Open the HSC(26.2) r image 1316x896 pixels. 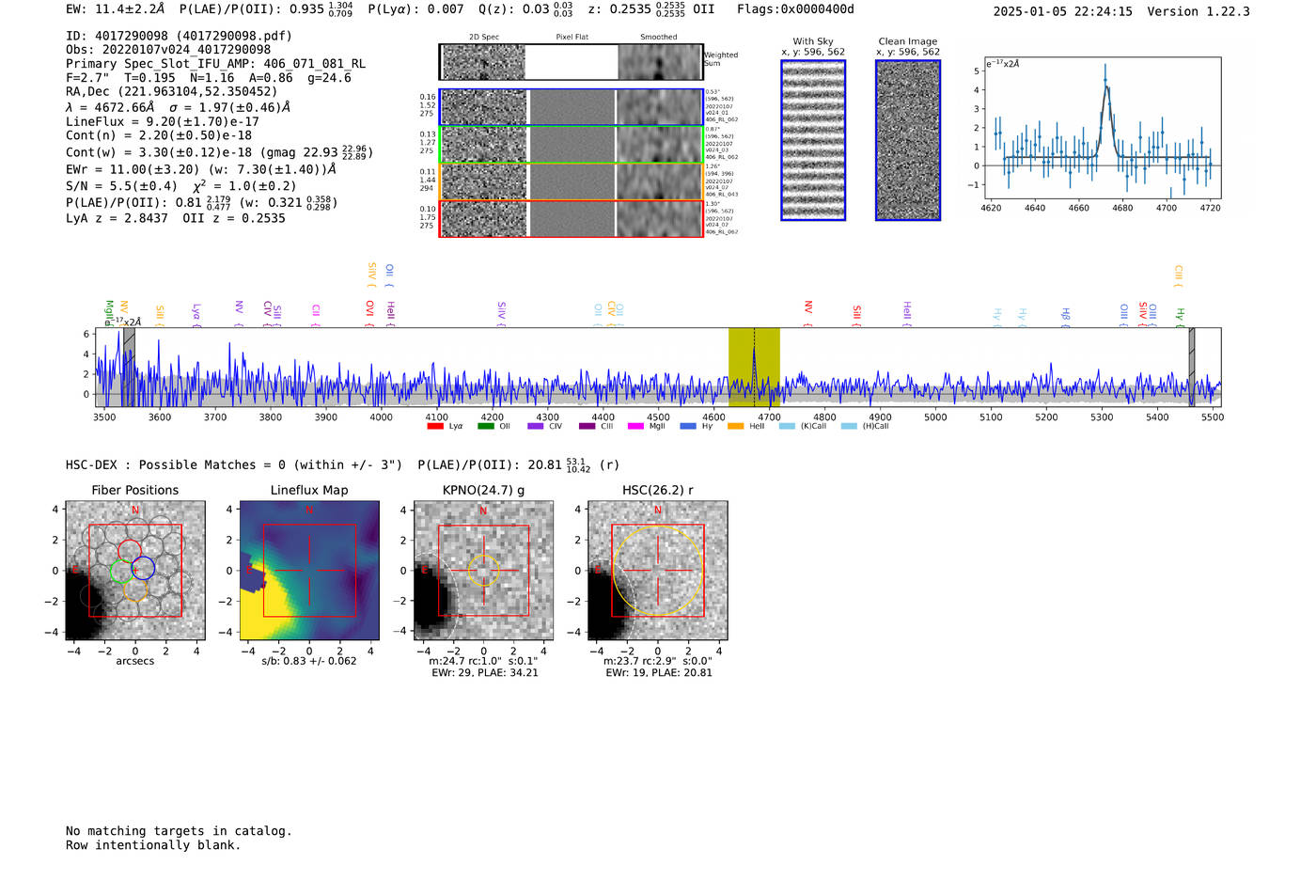point(657,571)
